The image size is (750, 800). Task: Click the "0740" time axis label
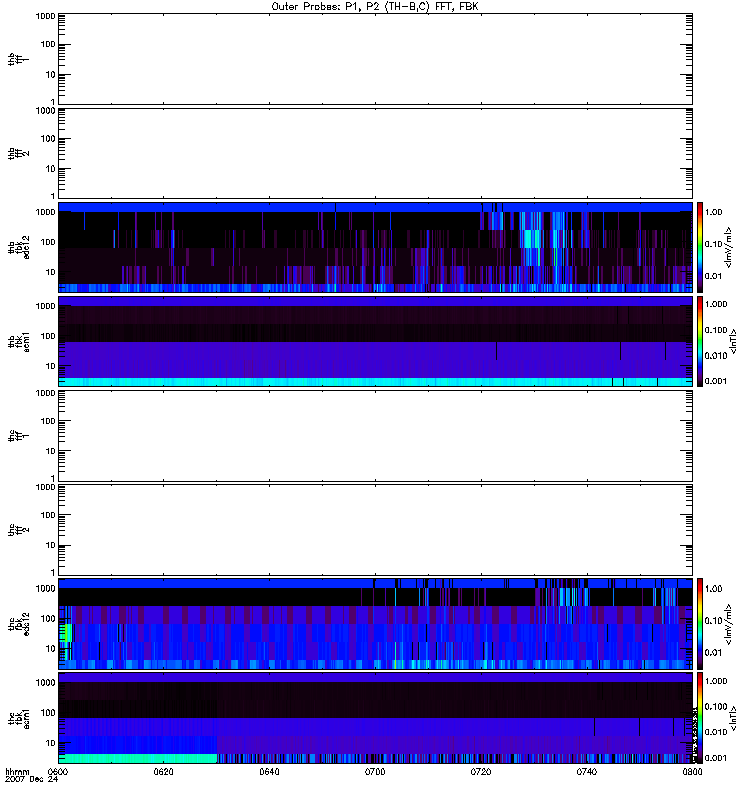click(x=587, y=772)
